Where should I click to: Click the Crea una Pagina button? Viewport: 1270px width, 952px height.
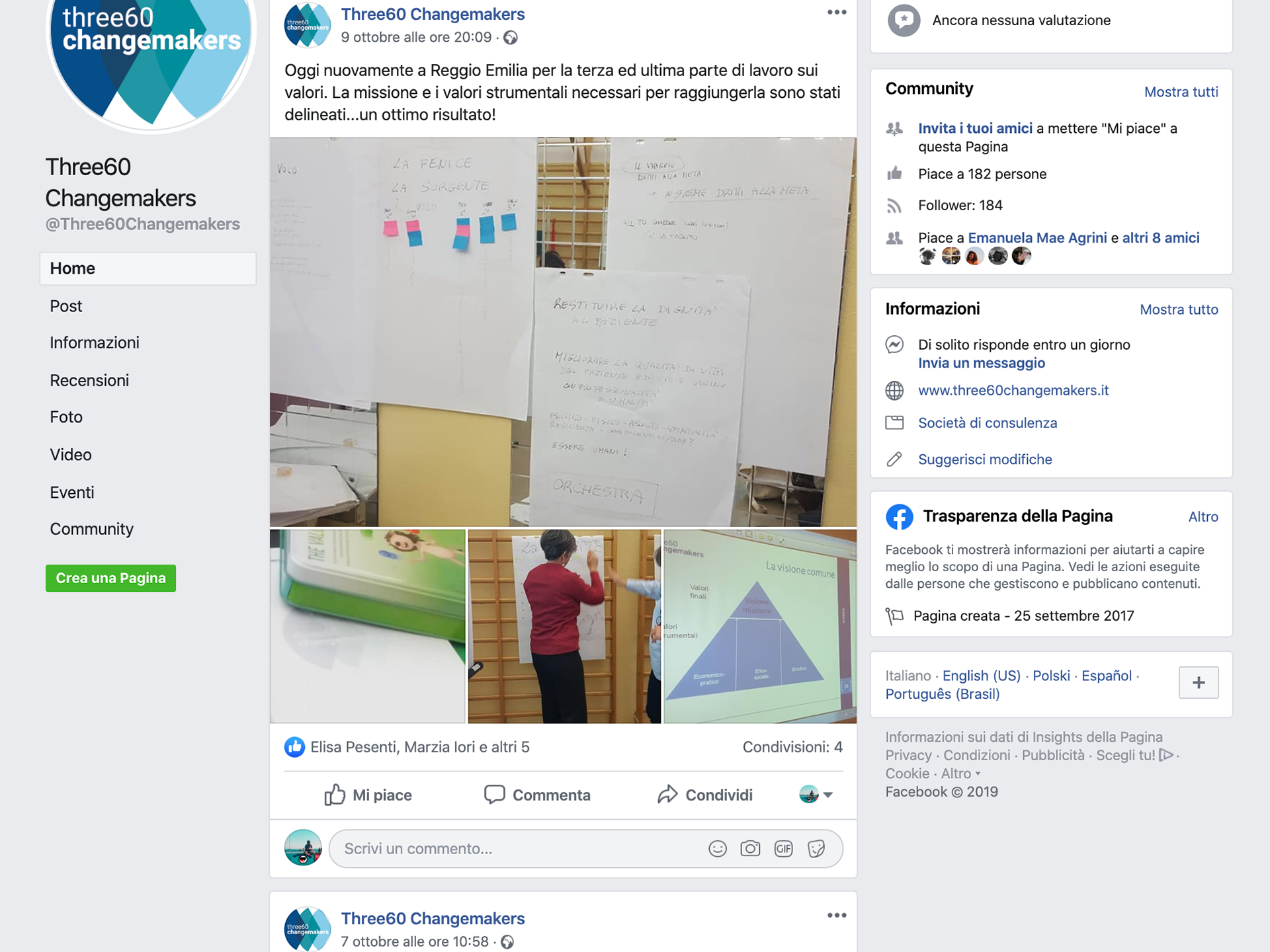click(x=110, y=578)
